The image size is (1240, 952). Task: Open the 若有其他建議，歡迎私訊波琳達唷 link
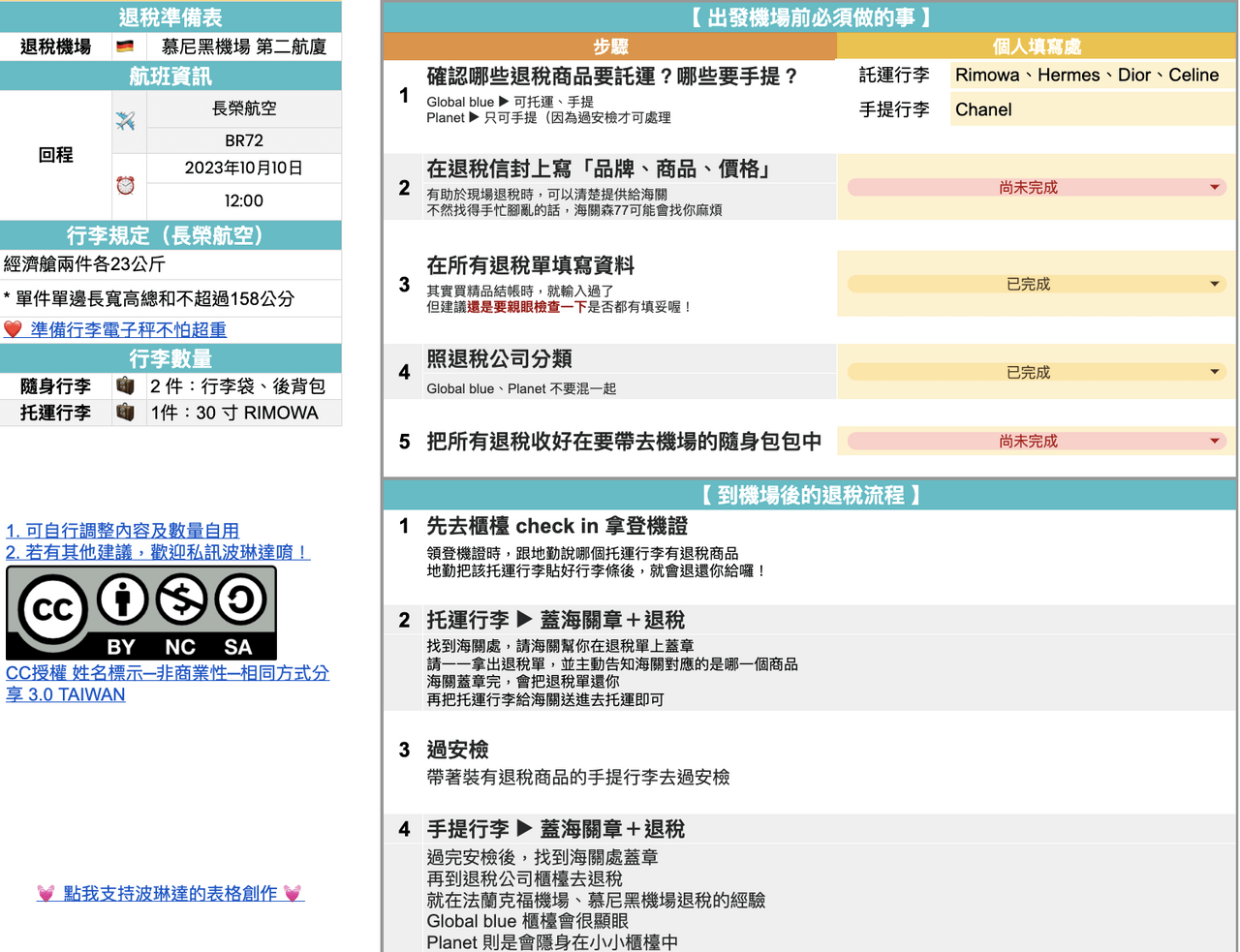tap(158, 552)
